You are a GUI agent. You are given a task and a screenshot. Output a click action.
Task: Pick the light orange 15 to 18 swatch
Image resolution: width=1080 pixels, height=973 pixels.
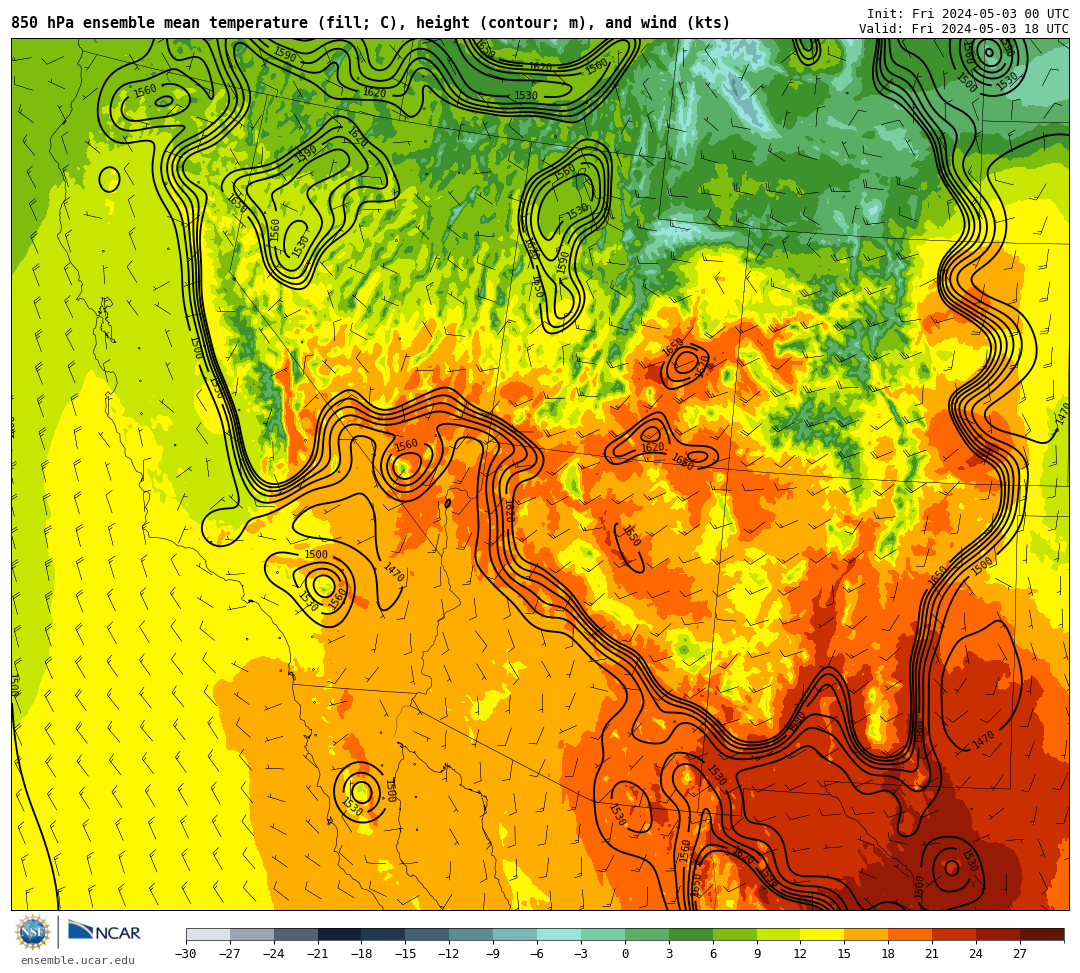pyautogui.click(x=866, y=934)
